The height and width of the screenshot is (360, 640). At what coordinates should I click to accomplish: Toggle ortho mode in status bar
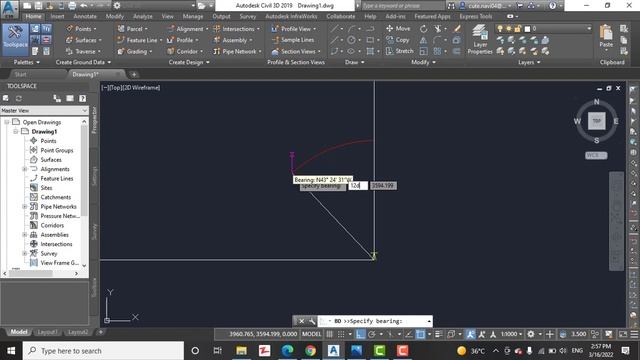360,334
